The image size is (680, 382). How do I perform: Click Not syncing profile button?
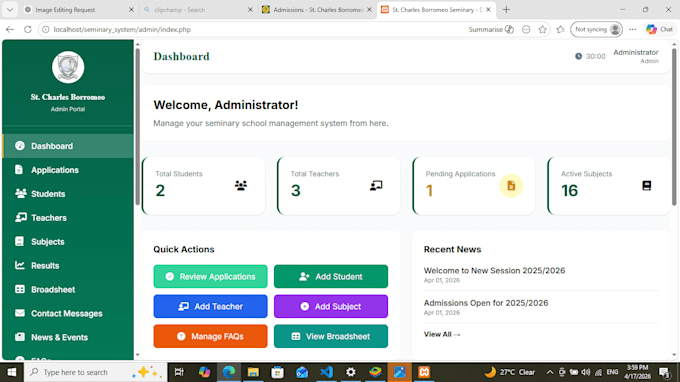(x=596, y=29)
